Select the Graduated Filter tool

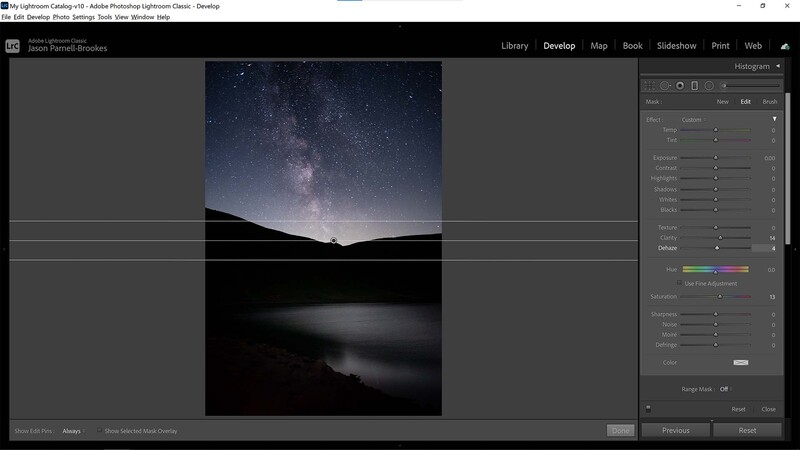click(x=694, y=86)
